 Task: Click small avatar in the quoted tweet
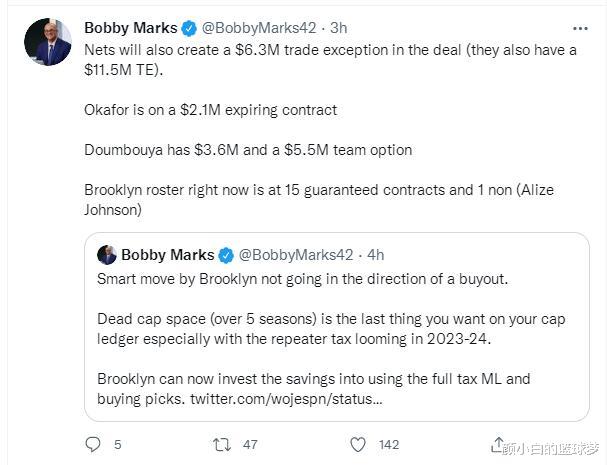(x=107, y=255)
